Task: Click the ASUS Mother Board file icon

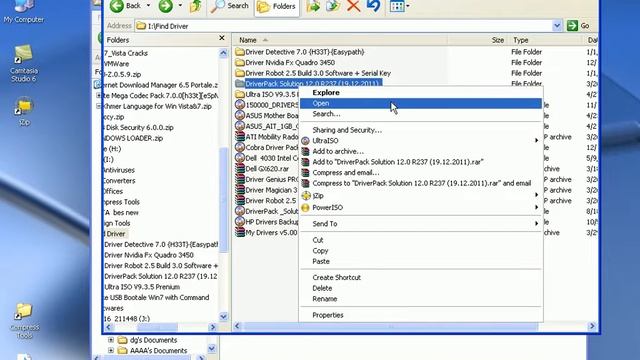Action: coord(240,116)
